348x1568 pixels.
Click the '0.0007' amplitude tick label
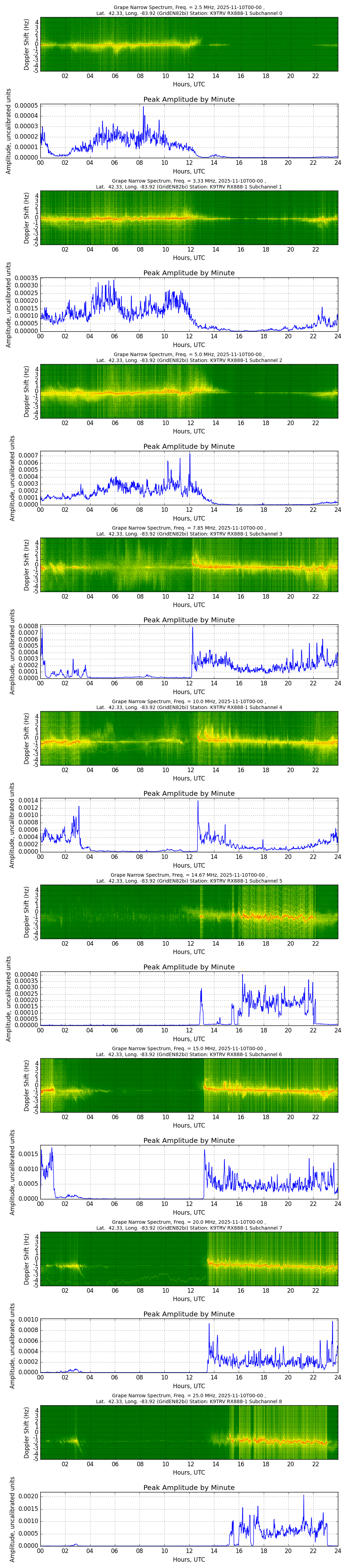point(28,455)
